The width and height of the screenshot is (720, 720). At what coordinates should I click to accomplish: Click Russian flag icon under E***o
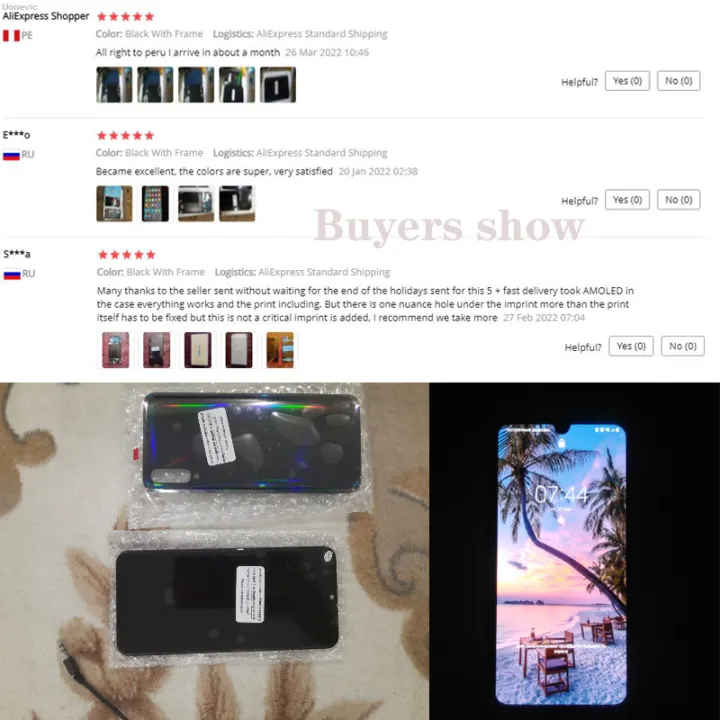11,155
